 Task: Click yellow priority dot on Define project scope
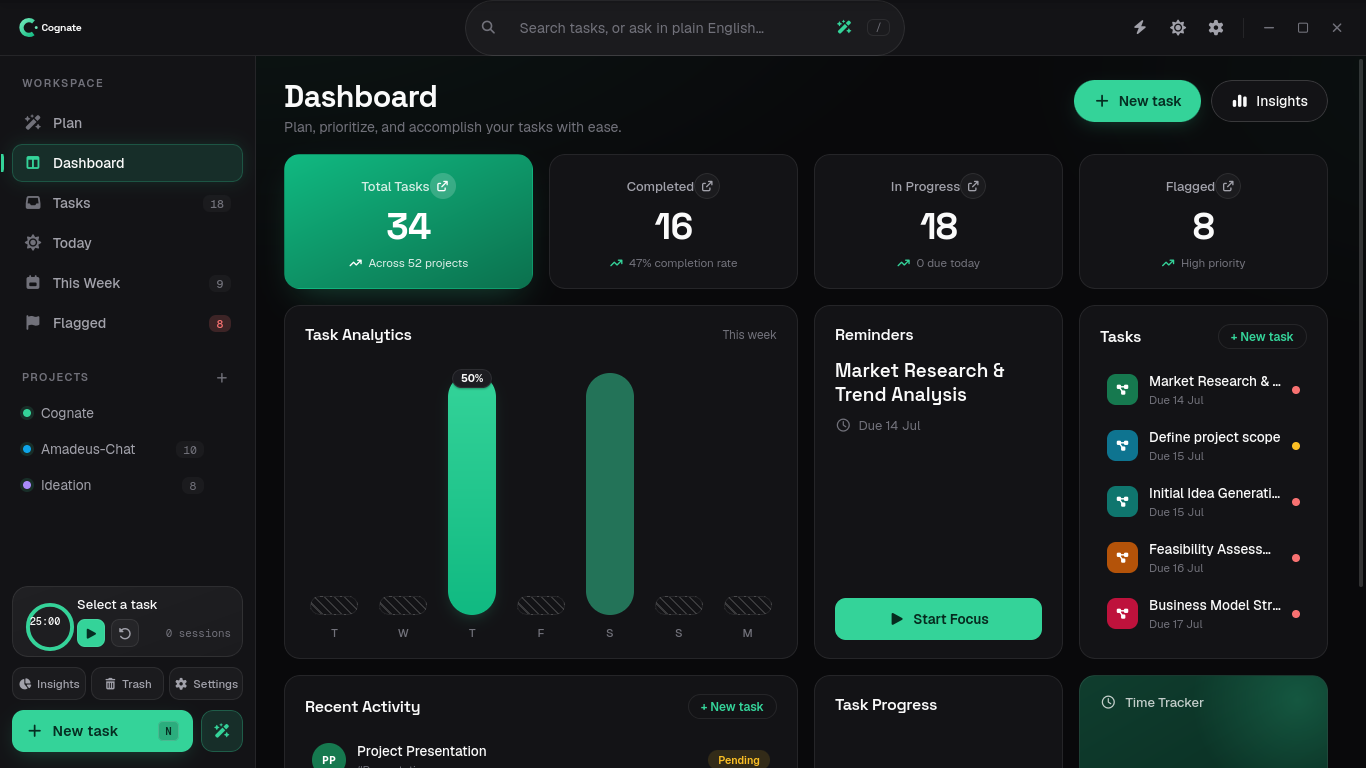(1296, 446)
